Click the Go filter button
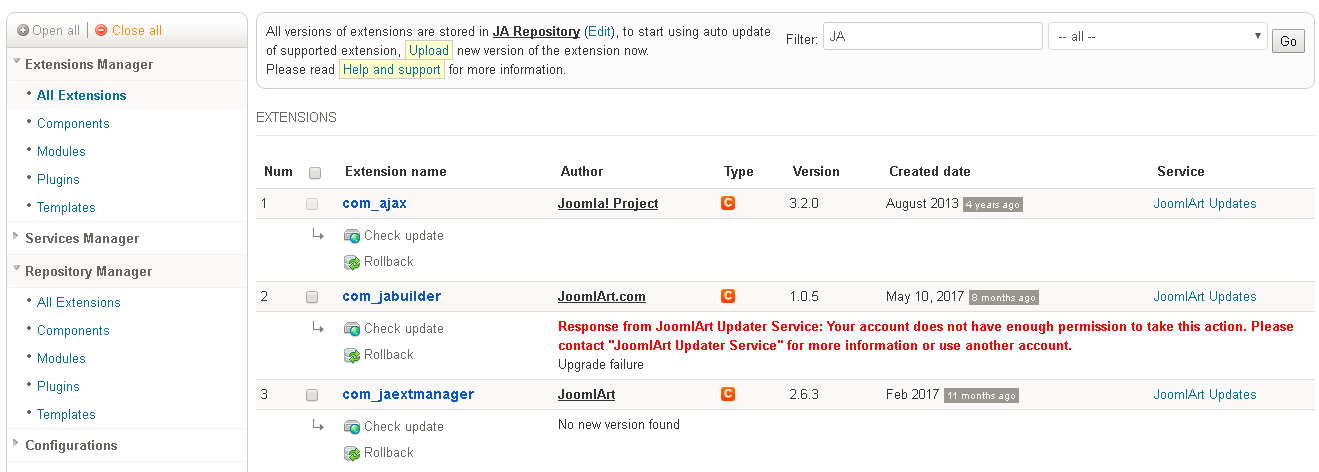Image resolution: width=1319 pixels, height=472 pixels. coord(1288,41)
